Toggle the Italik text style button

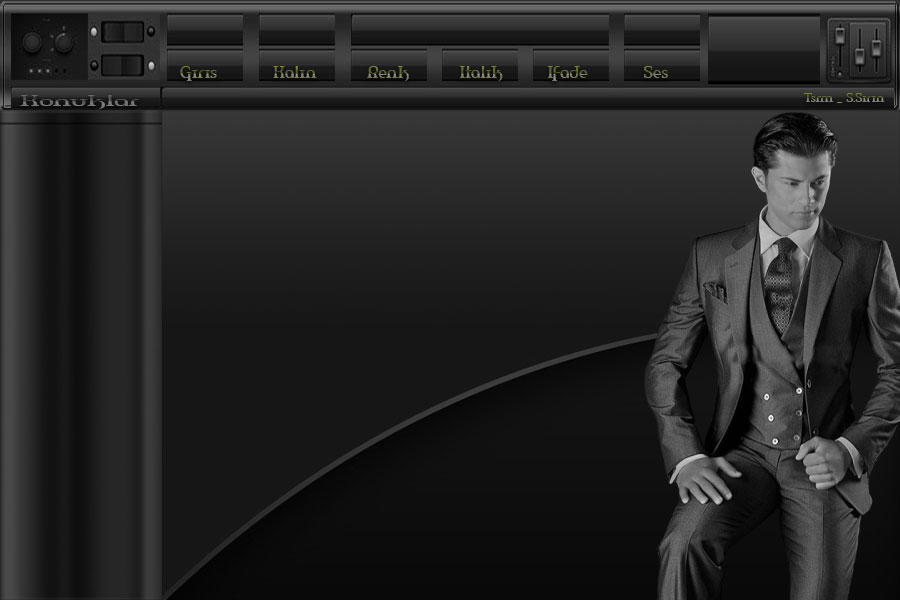coord(480,72)
